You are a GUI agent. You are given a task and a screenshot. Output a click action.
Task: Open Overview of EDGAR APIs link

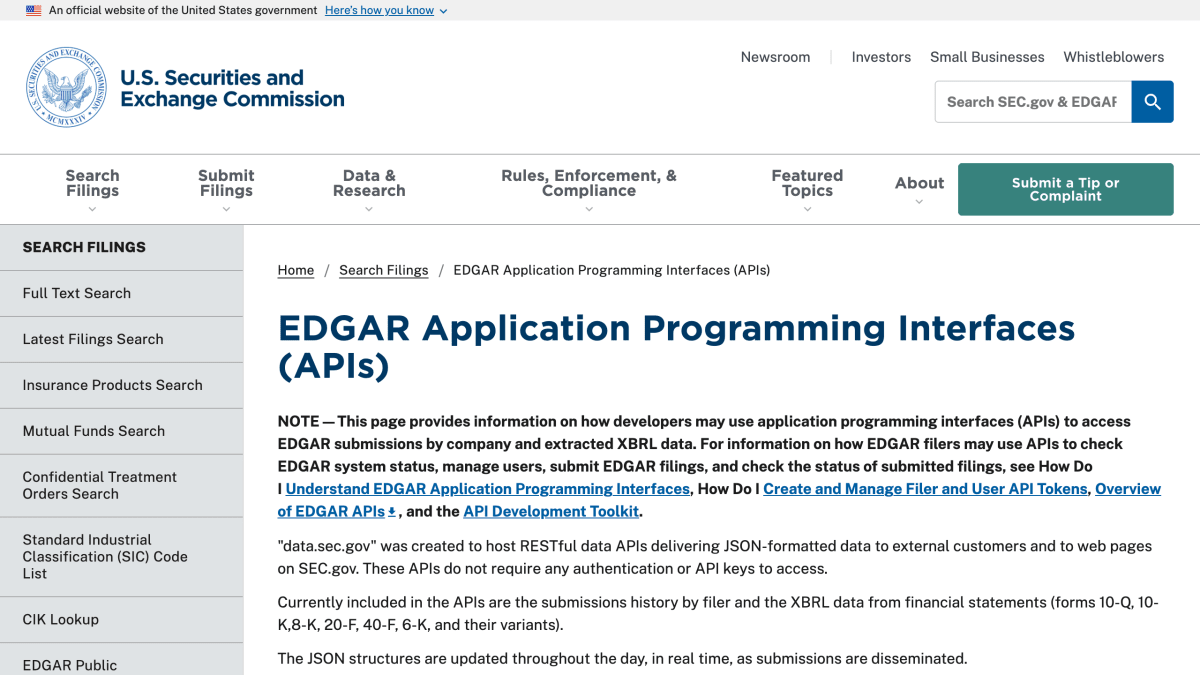719,500
